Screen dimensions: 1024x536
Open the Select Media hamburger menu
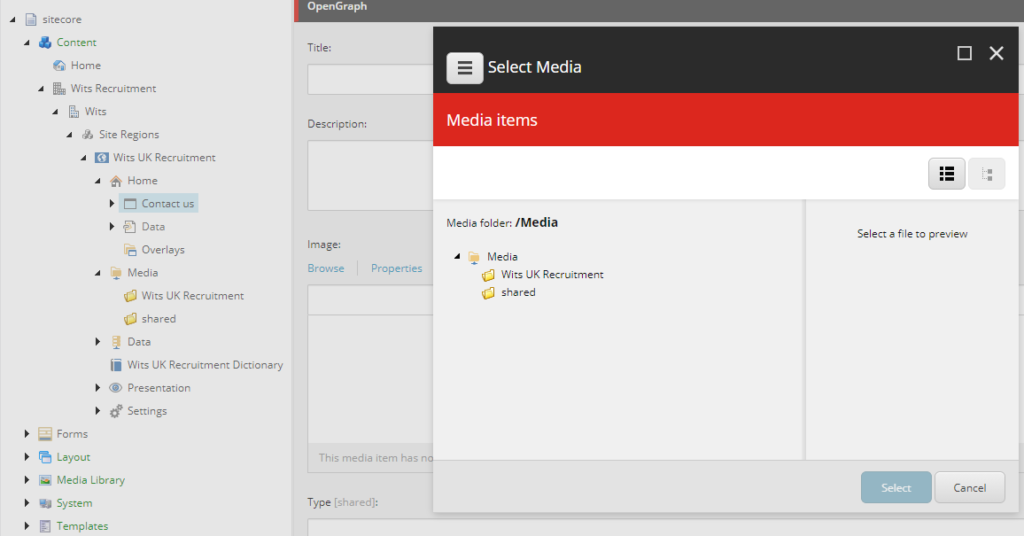coord(464,68)
